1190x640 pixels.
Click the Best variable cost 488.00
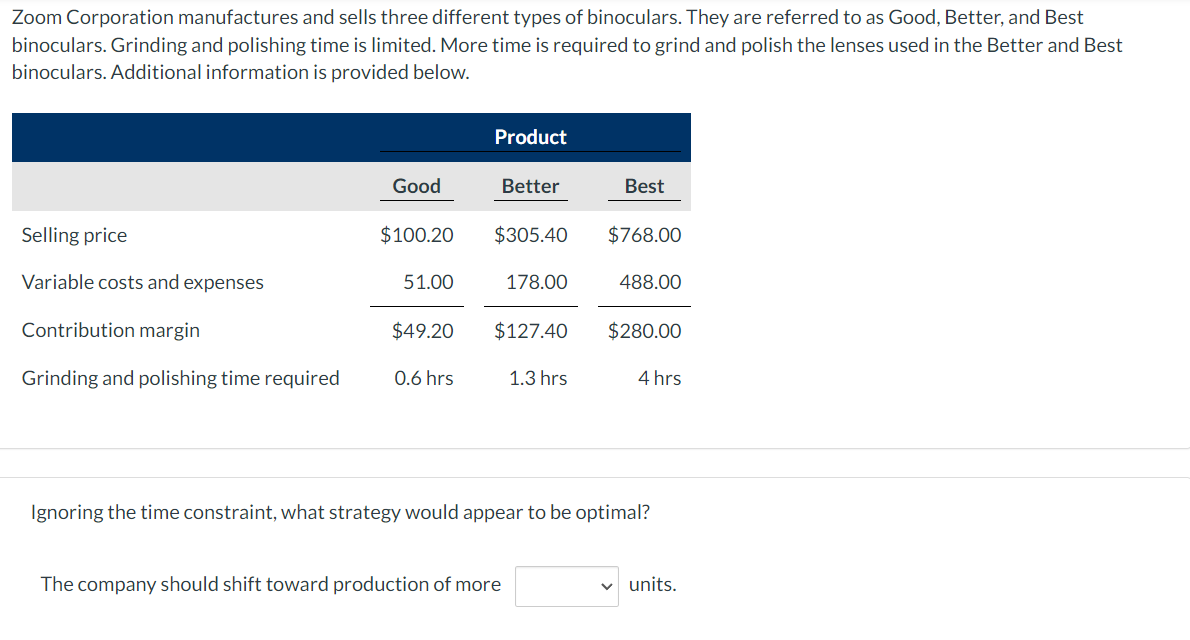[x=650, y=282]
